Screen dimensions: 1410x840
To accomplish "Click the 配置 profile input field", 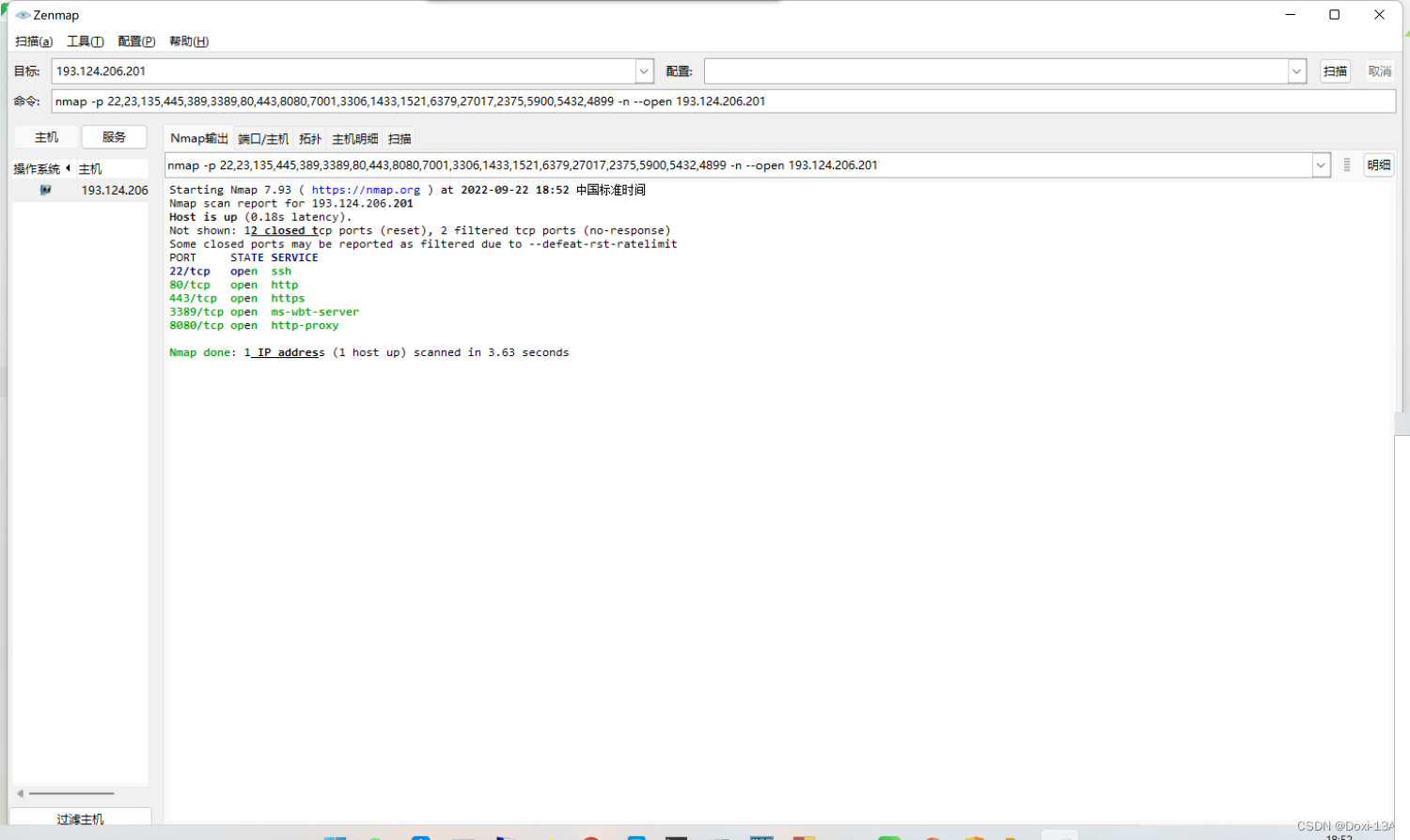I will point(996,71).
